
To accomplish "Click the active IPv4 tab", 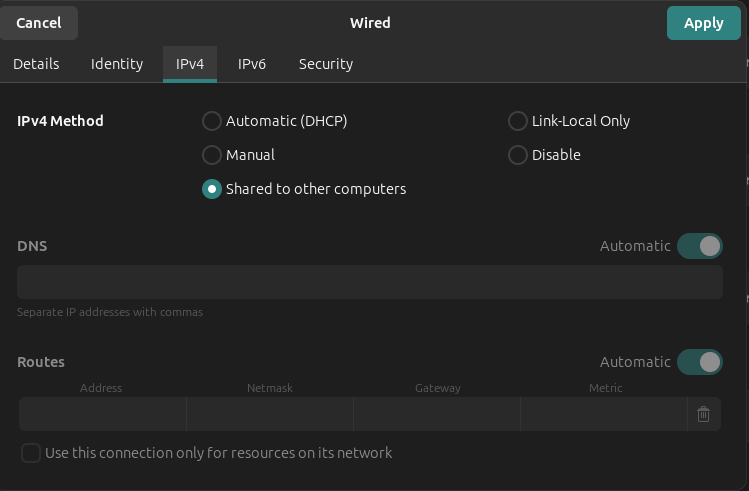I will point(190,64).
